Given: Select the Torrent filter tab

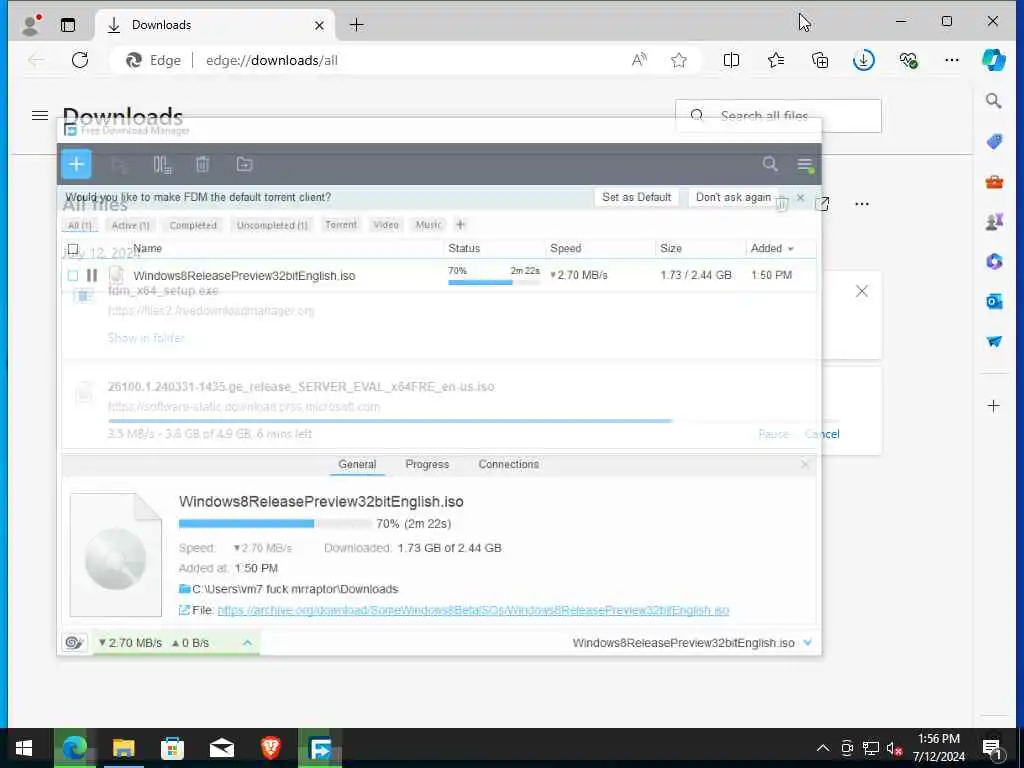Looking at the screenshot, I should coord(341,225).
